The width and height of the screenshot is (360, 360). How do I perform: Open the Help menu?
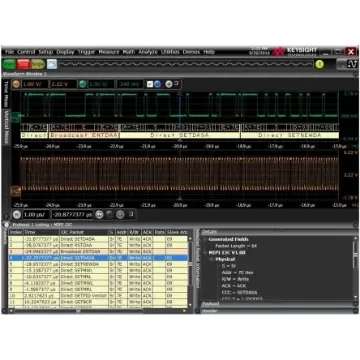[x=209, y=52]
